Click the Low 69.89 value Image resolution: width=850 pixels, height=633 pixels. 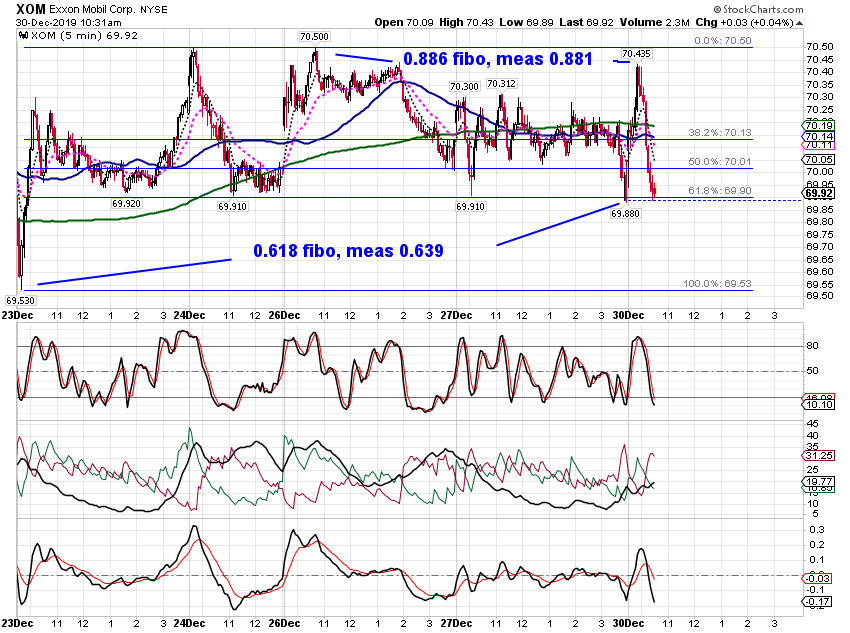[x=526, y=22]
